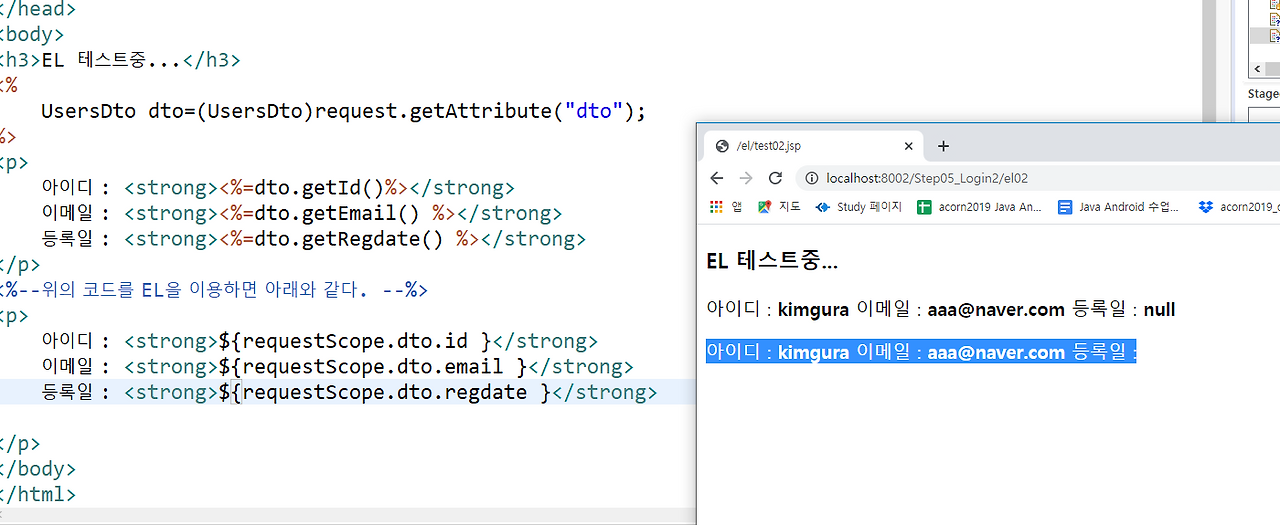The height and width of the screenshot is (525, 1280).
Task: Open the 앱 apps bookmark
Action: tap(726, 207)
